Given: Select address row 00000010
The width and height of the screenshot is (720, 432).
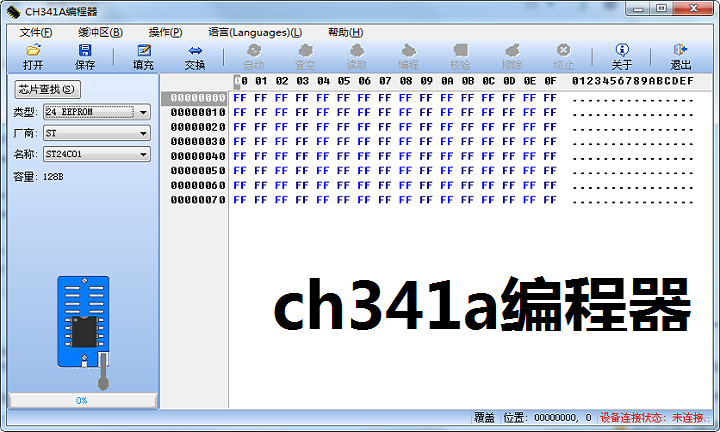Looking at the screenshot, I should pos(198,112).
